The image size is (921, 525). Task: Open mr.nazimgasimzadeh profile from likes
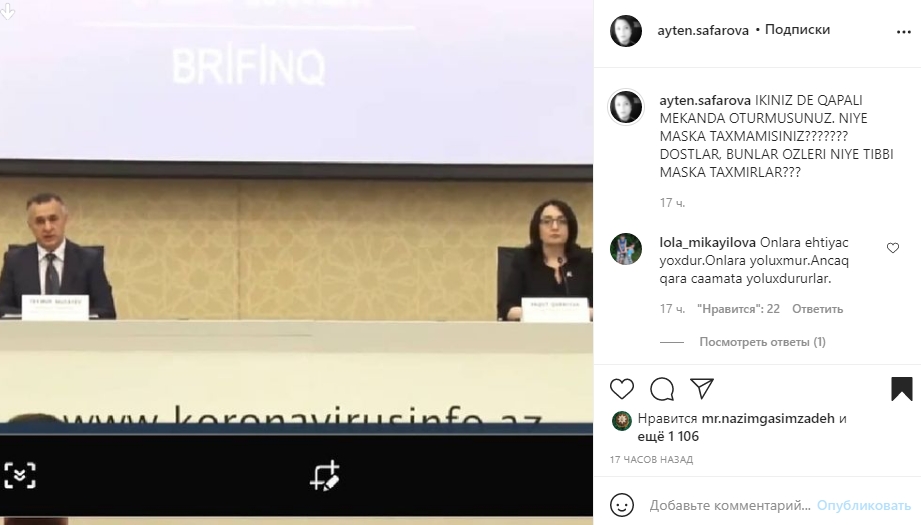click(768, 419)
